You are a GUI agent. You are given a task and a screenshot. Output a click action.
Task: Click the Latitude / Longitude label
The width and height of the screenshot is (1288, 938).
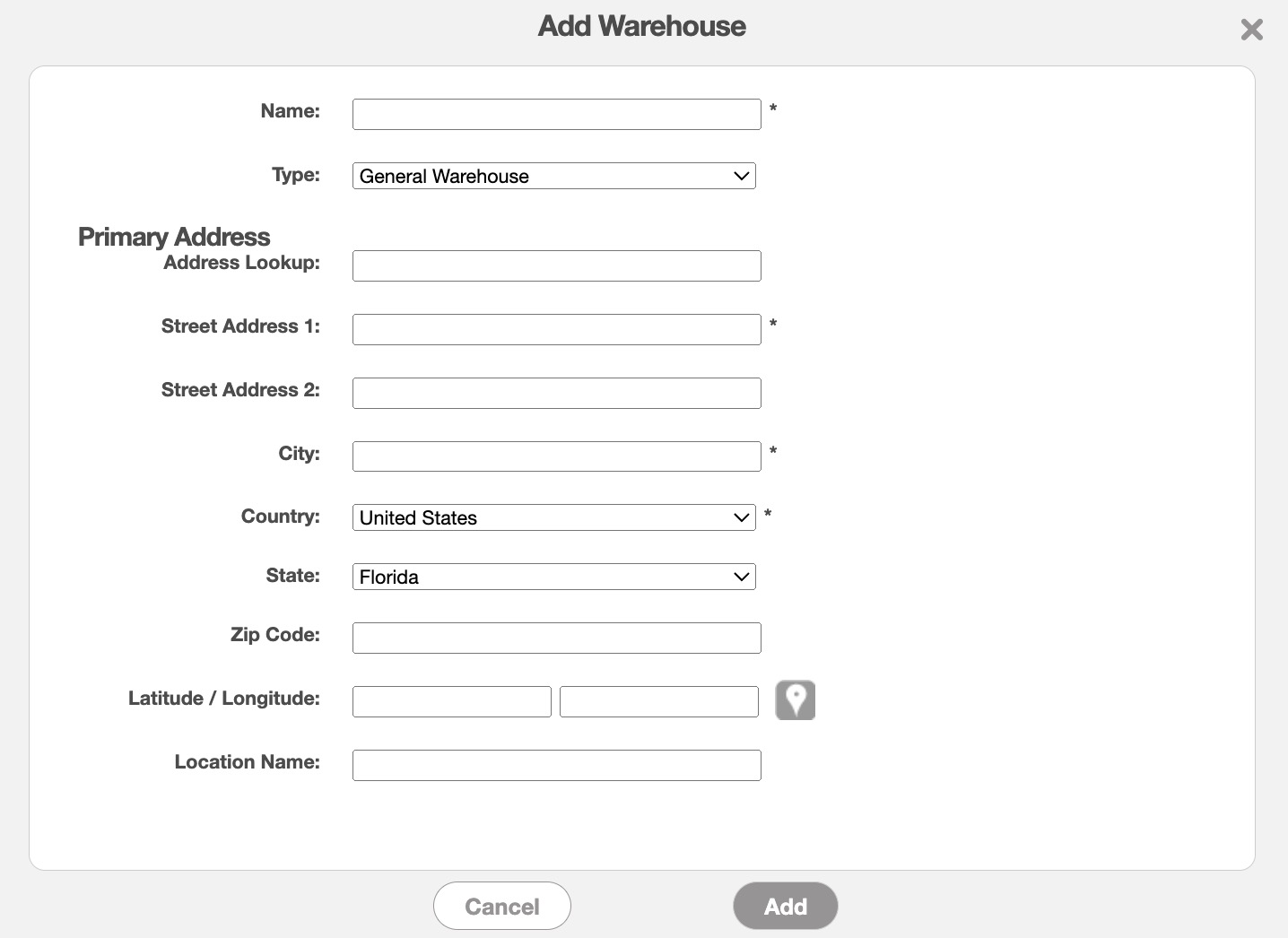pos(223,699)
